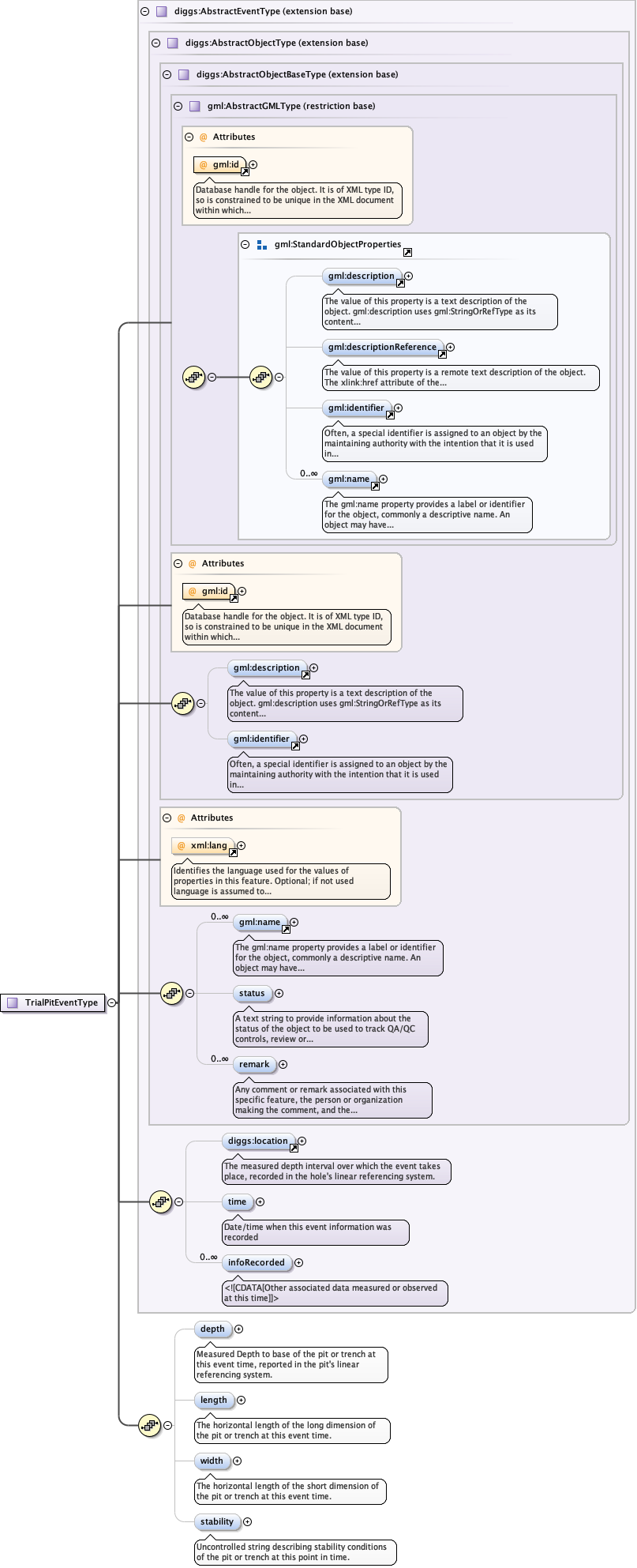Viewport: 637px width, 1568px height.
Task: Click the sequence icon beside depth elements
Action: (x=149, y=1425)
